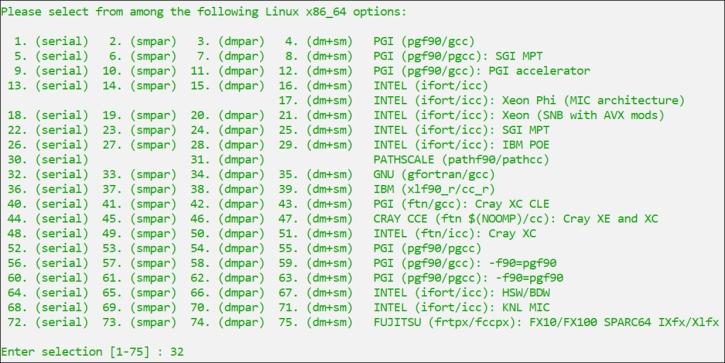
Task: Select option 46 dmpar CRAY CCE
Action: (227, 219)
